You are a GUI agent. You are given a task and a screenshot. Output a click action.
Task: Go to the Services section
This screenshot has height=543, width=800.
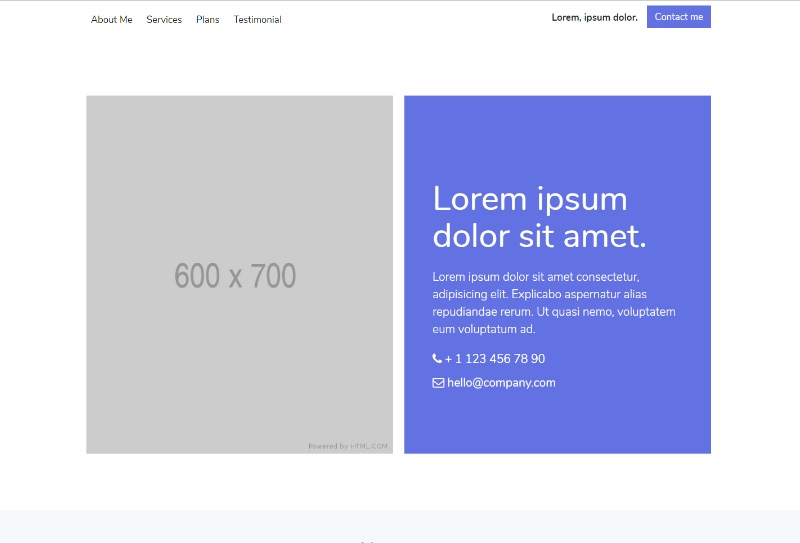click(164, 19)
